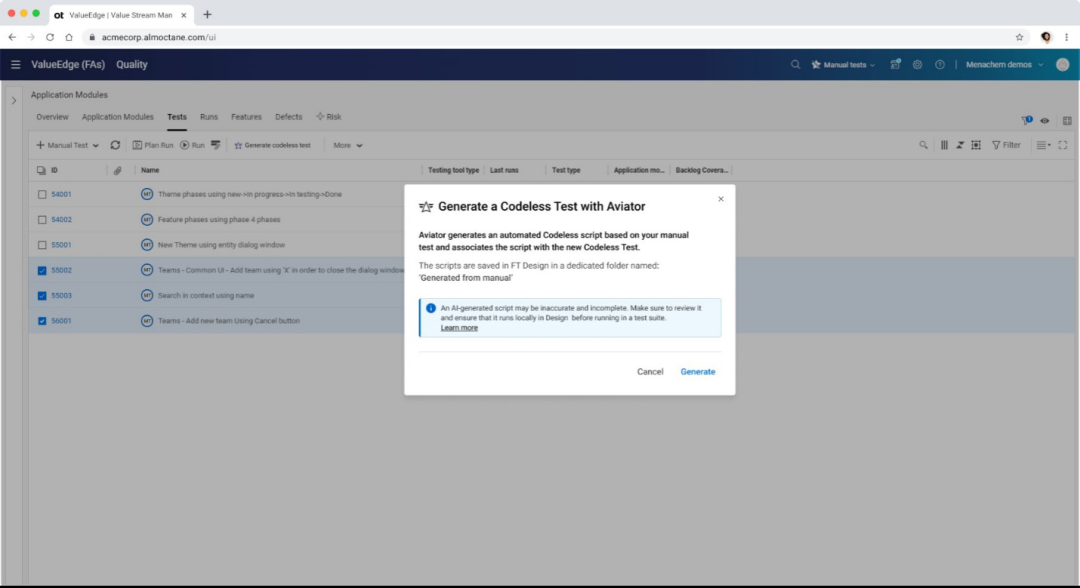
Task: Click the user avatar in header
Action: pyautogui.click(x=1063, y=65)
